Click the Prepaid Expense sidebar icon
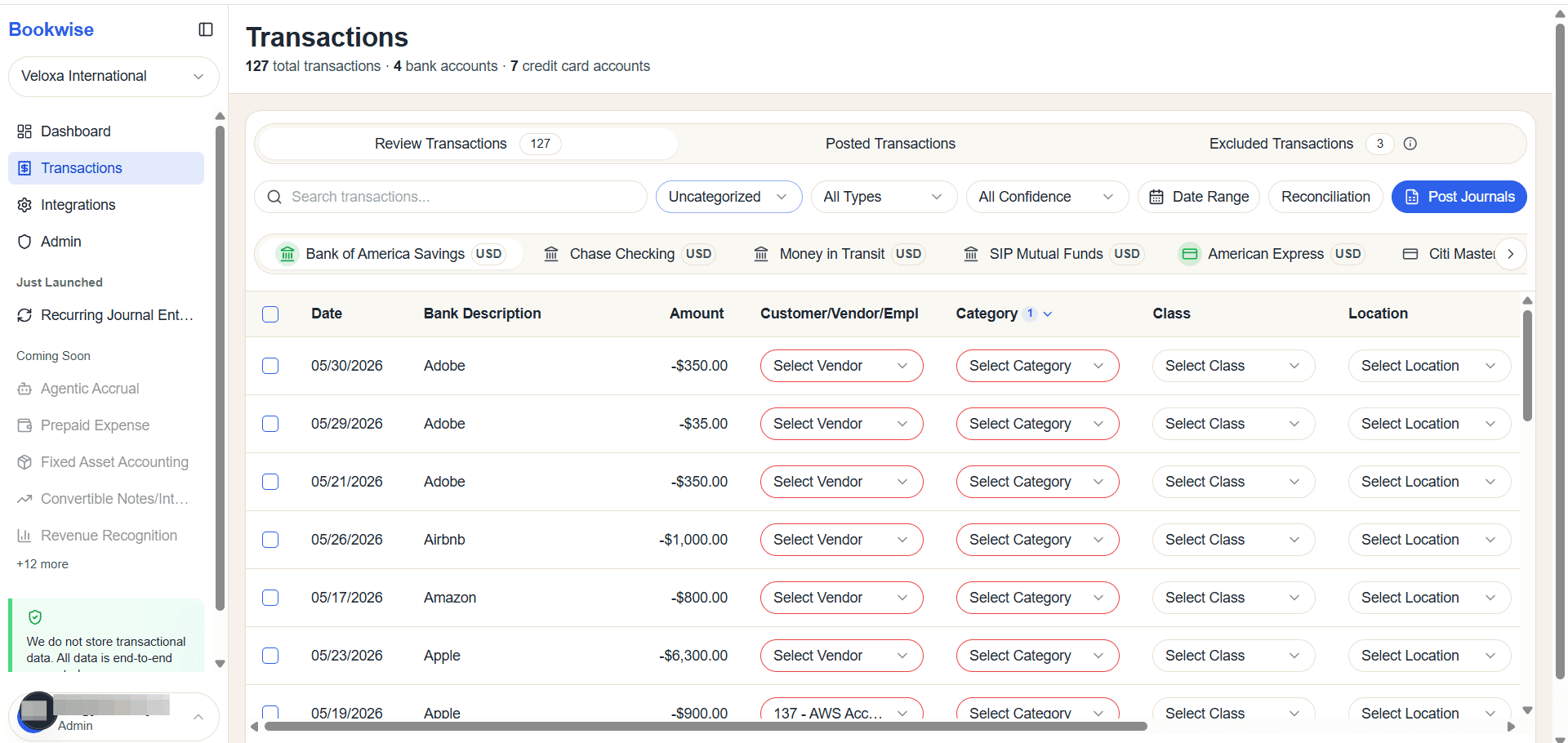This screenshot has height=743, width=1568. [24, 425]
